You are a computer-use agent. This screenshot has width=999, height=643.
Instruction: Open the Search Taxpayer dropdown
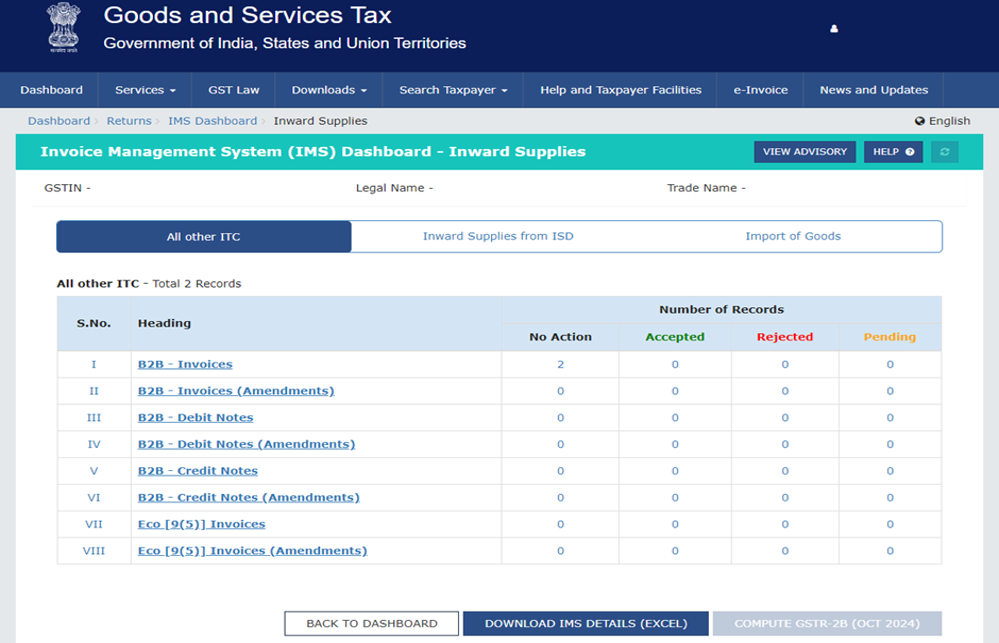[x=453, y=90]
